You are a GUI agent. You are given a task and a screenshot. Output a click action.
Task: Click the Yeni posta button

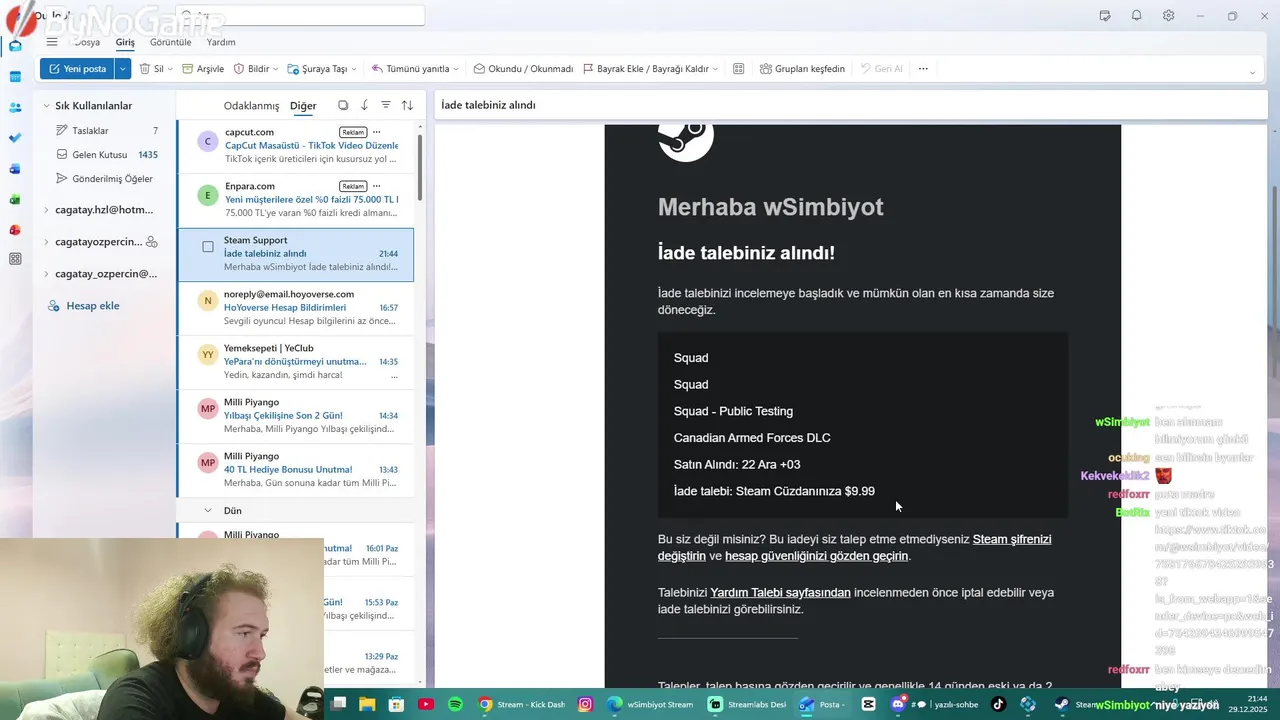point(78,69)
